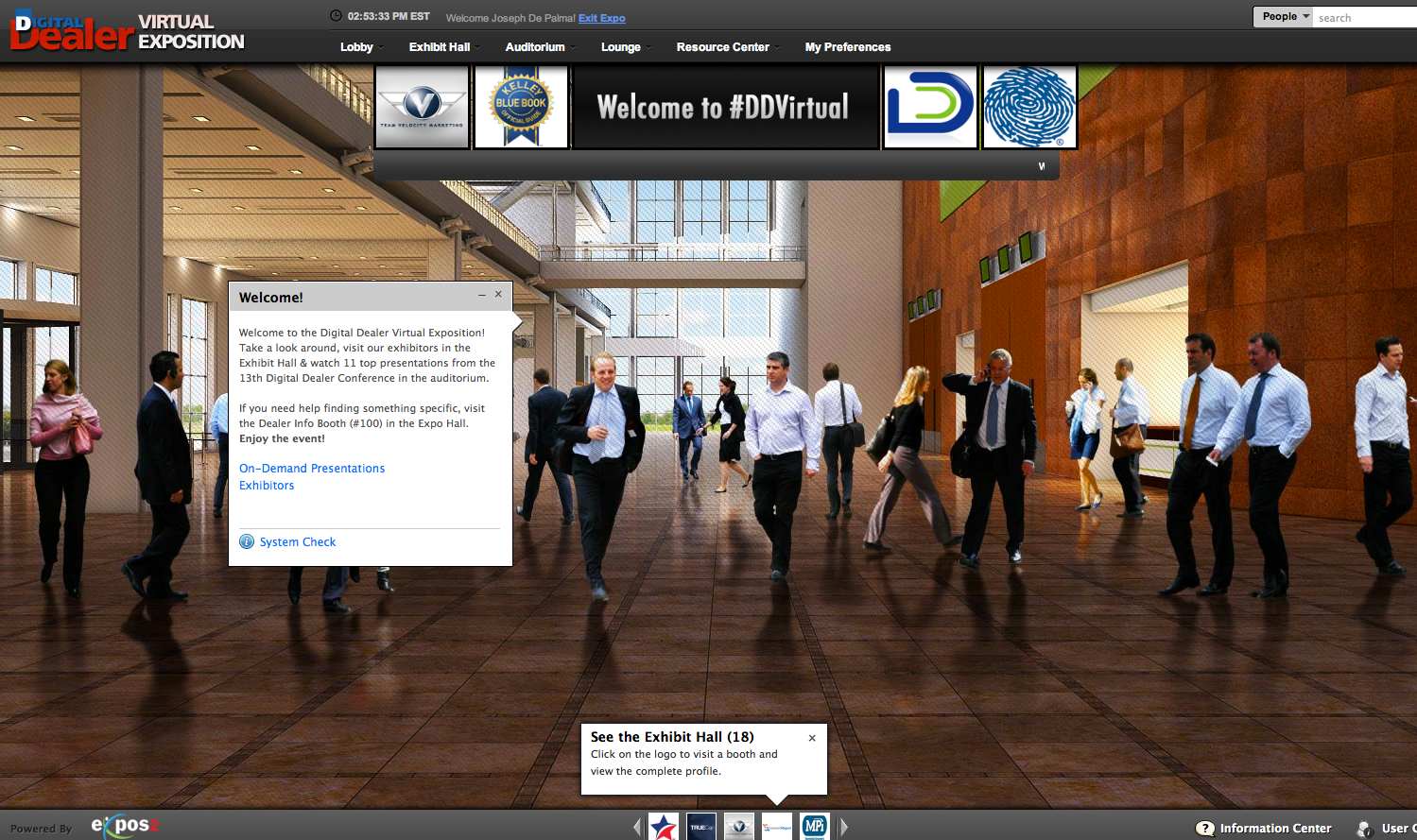Click the Exit Expo link
This screenshot has height=840, width=1417.
601,18
